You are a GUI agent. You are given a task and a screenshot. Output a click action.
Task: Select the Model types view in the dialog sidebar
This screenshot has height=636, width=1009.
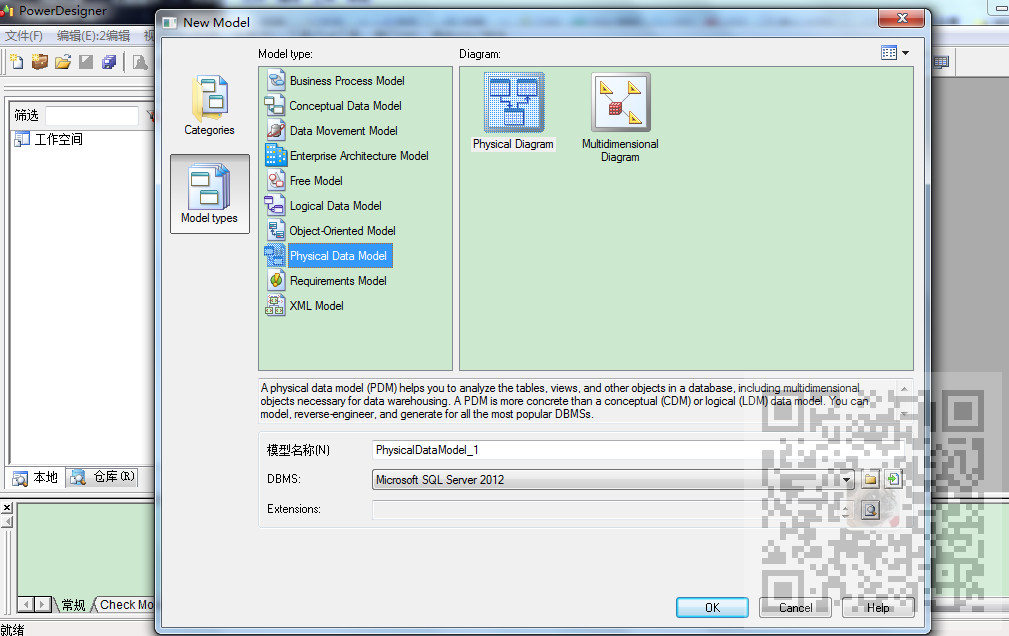click(x=209, y=193)
